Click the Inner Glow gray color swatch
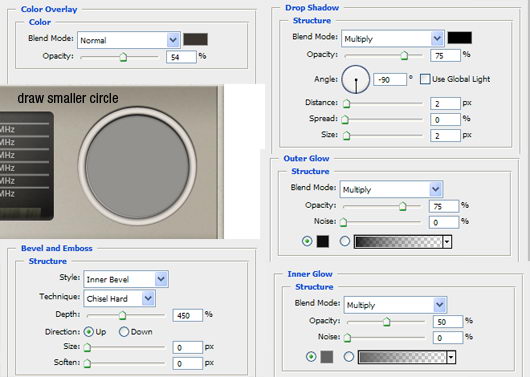Image resolution: width=530 pixels, height=377 pixels. click(x=327, y=357)
